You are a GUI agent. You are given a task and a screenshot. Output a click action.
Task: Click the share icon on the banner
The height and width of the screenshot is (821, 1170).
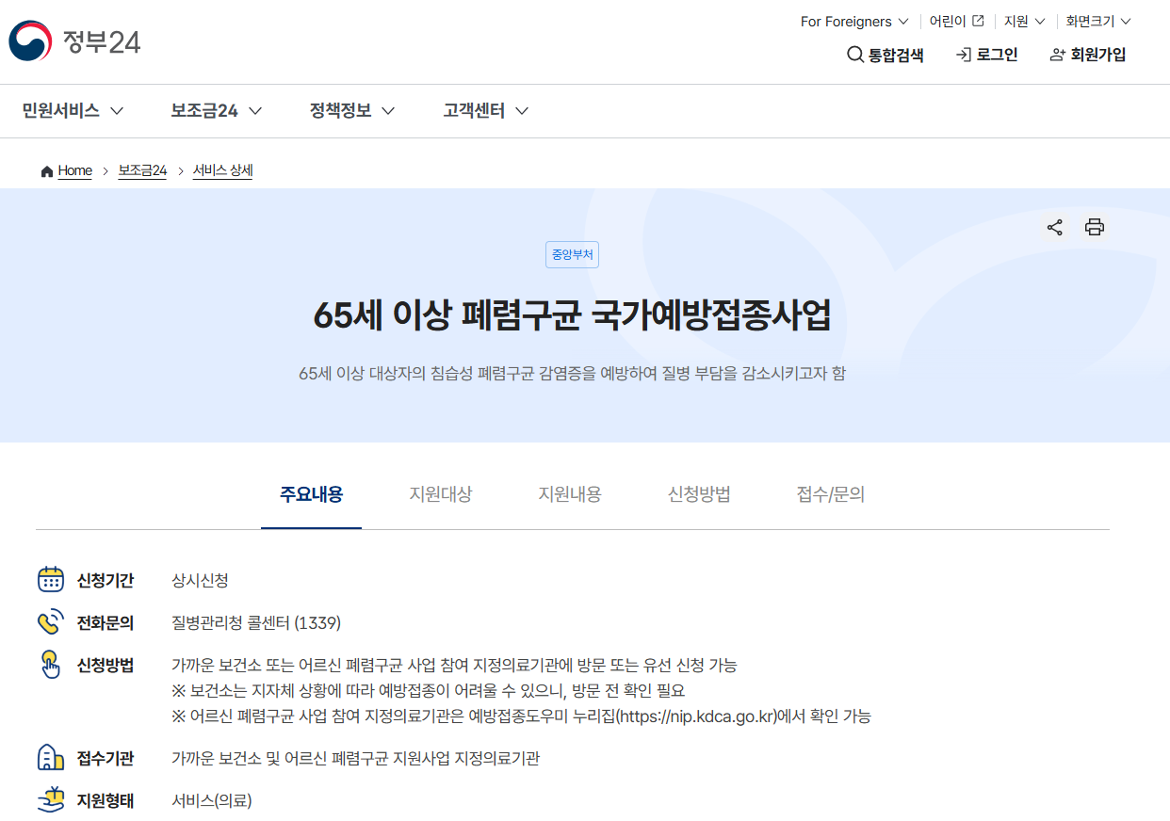pos(1054,227)
